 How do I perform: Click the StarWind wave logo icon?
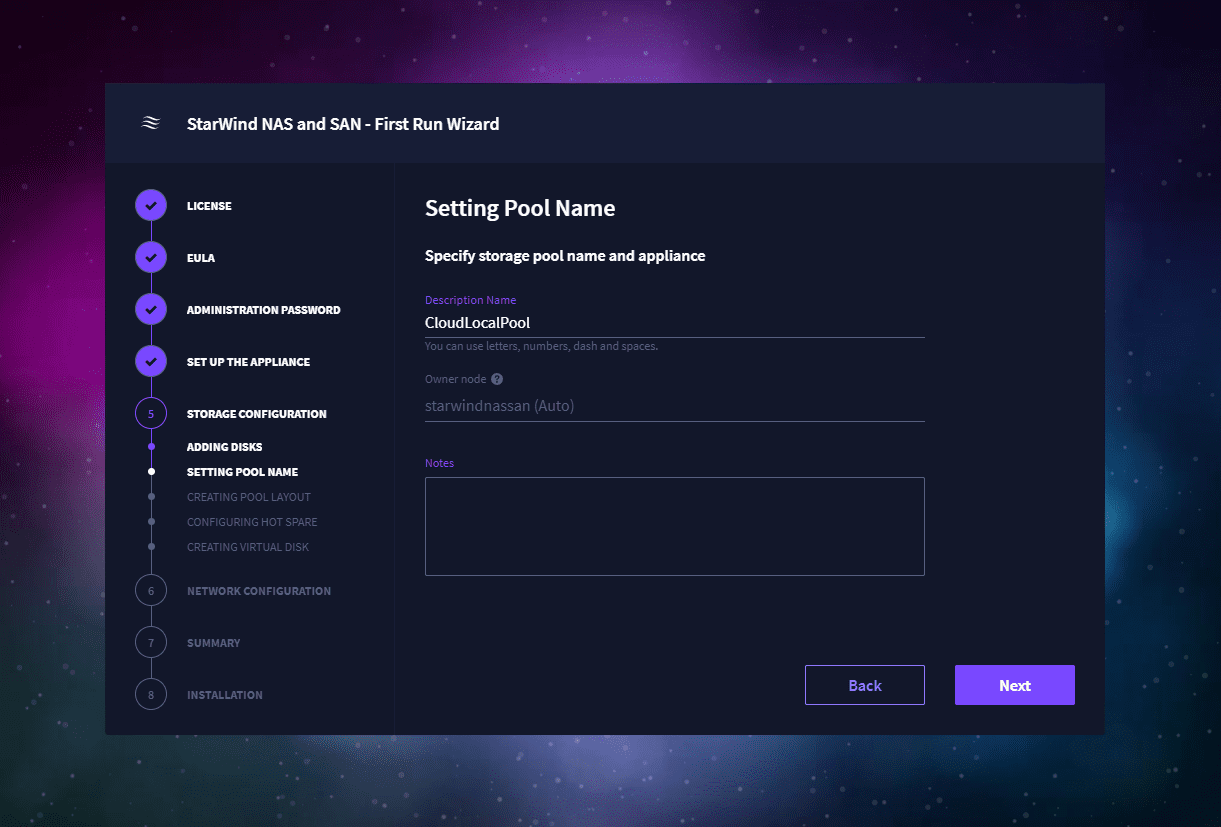tap(151, 124)
